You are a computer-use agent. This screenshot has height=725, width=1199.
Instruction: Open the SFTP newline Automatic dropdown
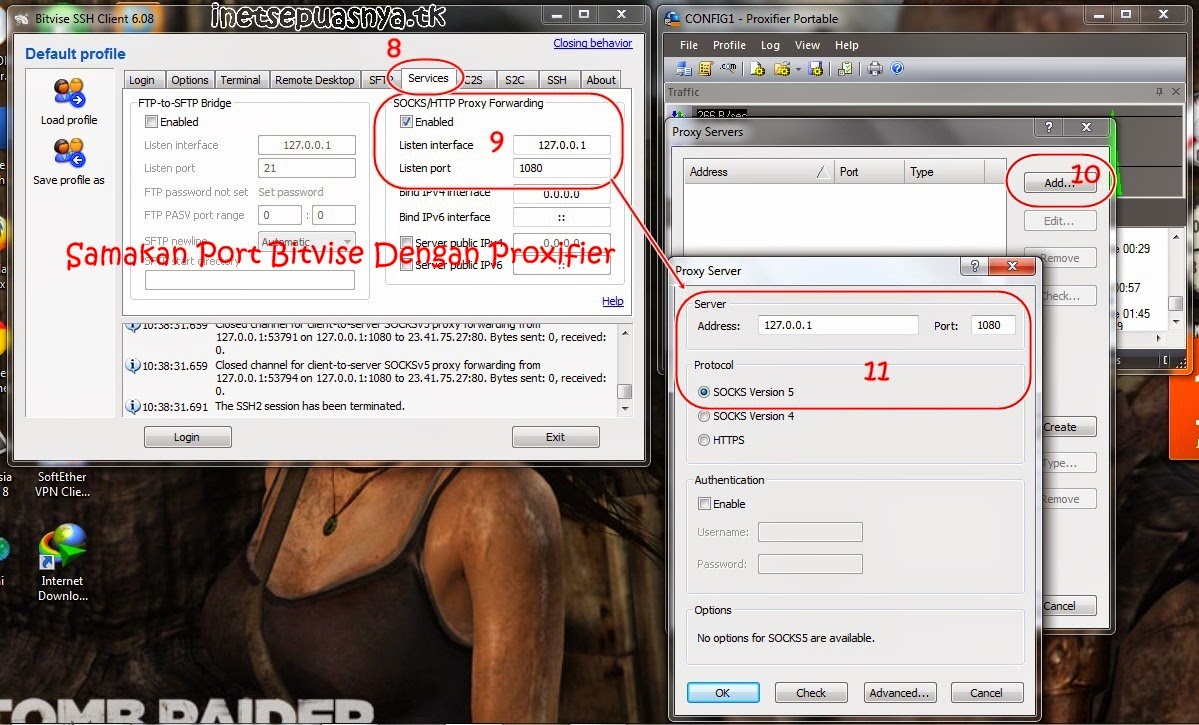pos(307,242)
